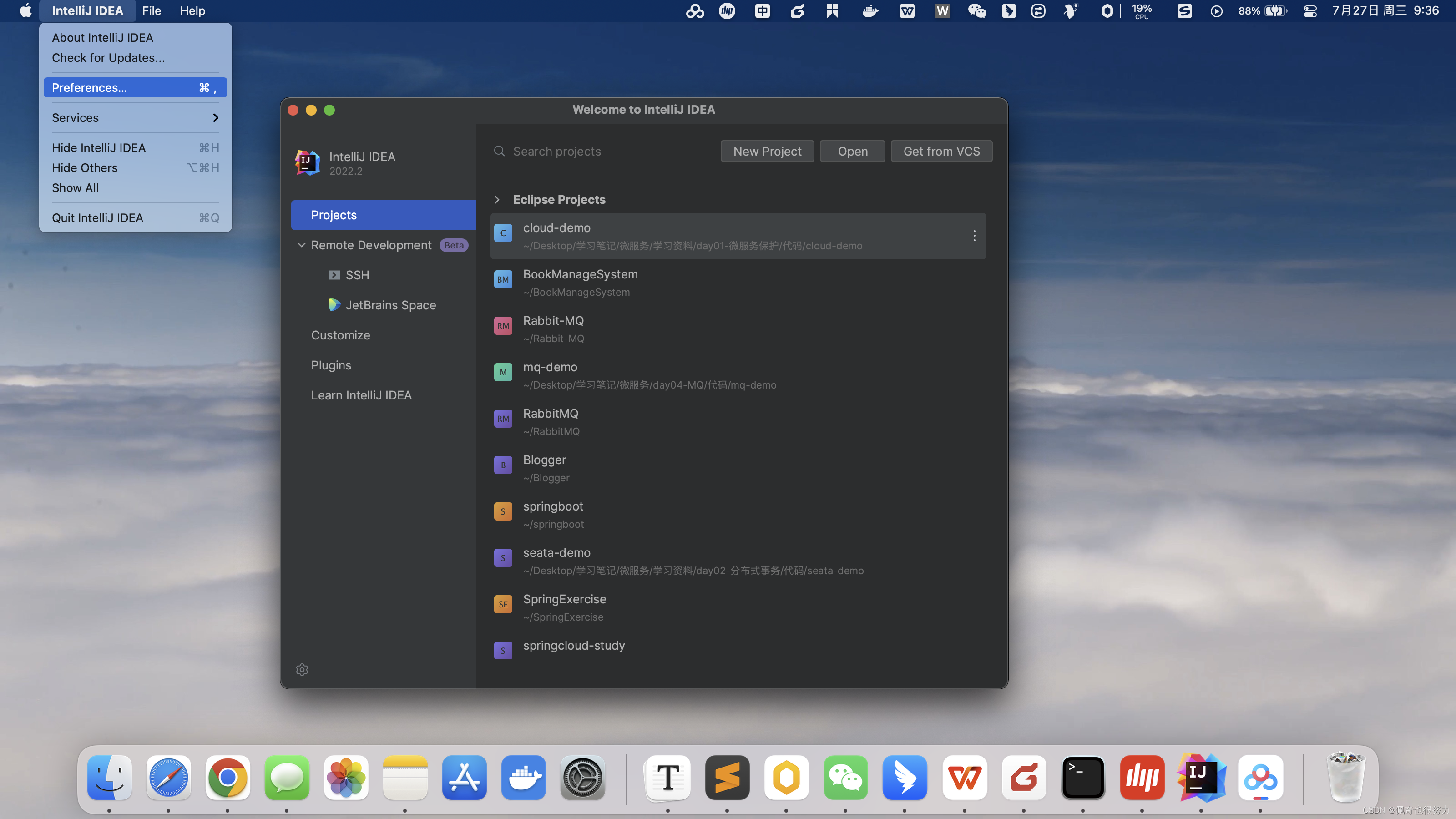The image size is (1456, 819).
Task: Click the Docker whale menu bar icon
Action: click(x=870, y=11)
